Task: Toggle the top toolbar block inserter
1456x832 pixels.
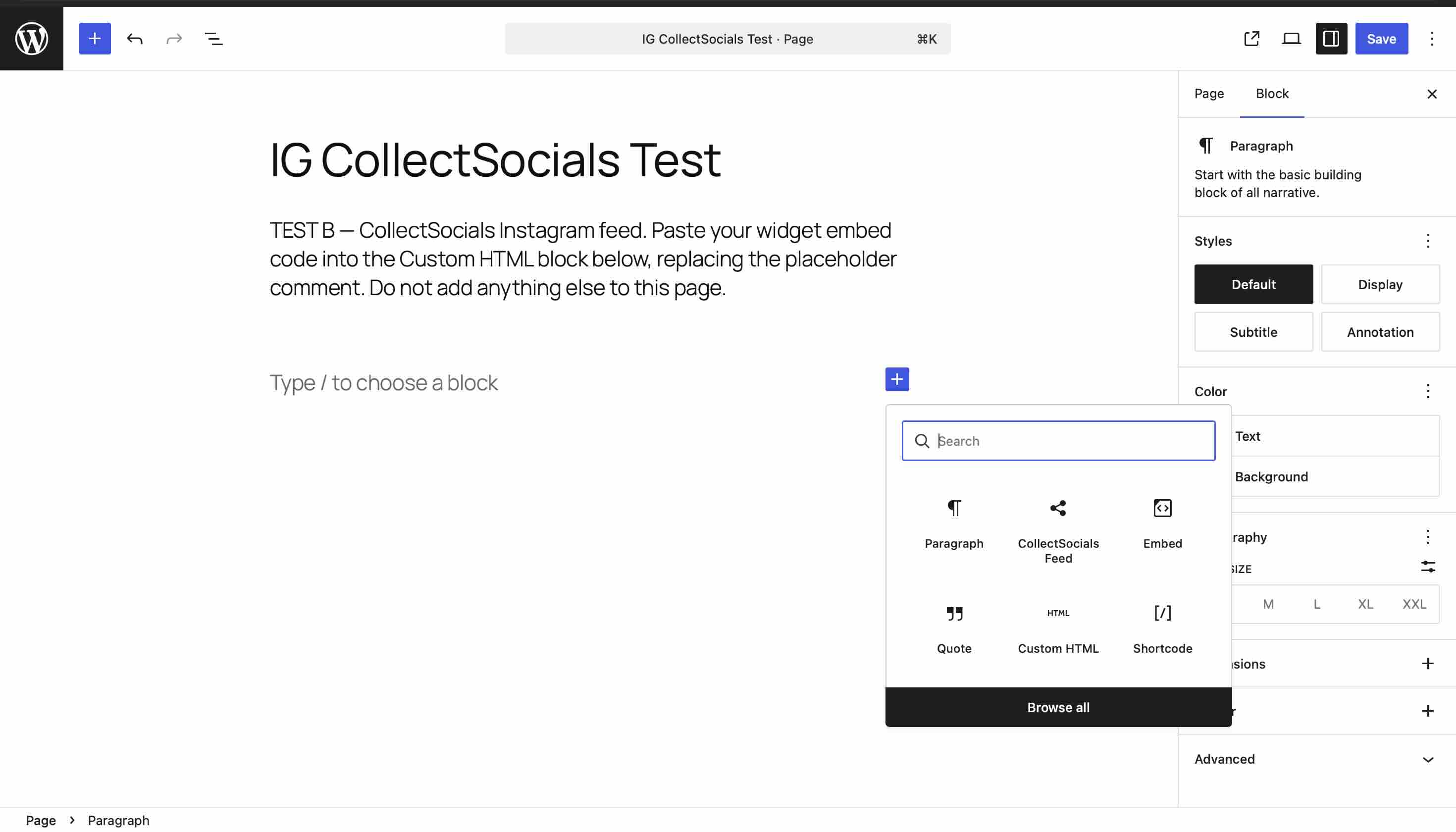Action: coord(95,38)
